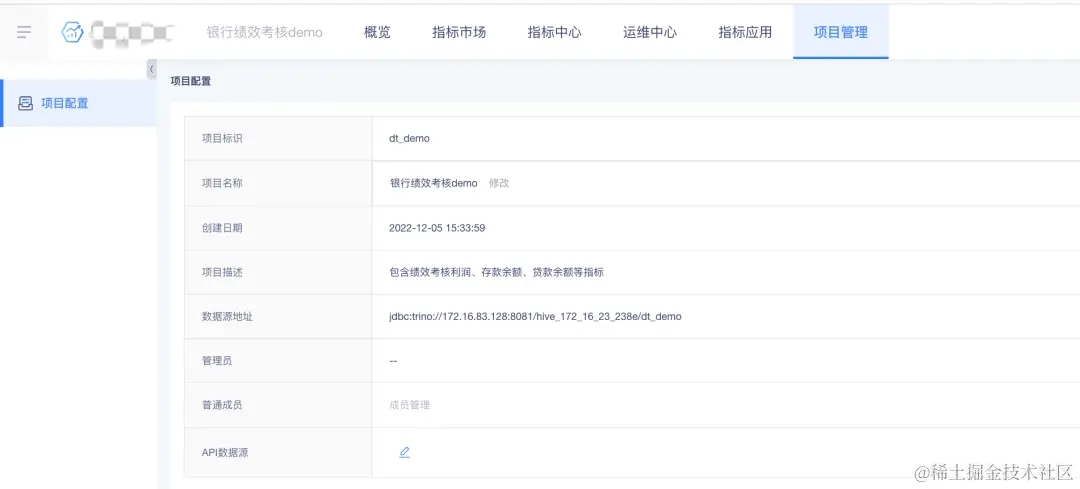Click the -- placeholder in the 管理员 row
The image size is (1080, 489).
coord(393,361)
